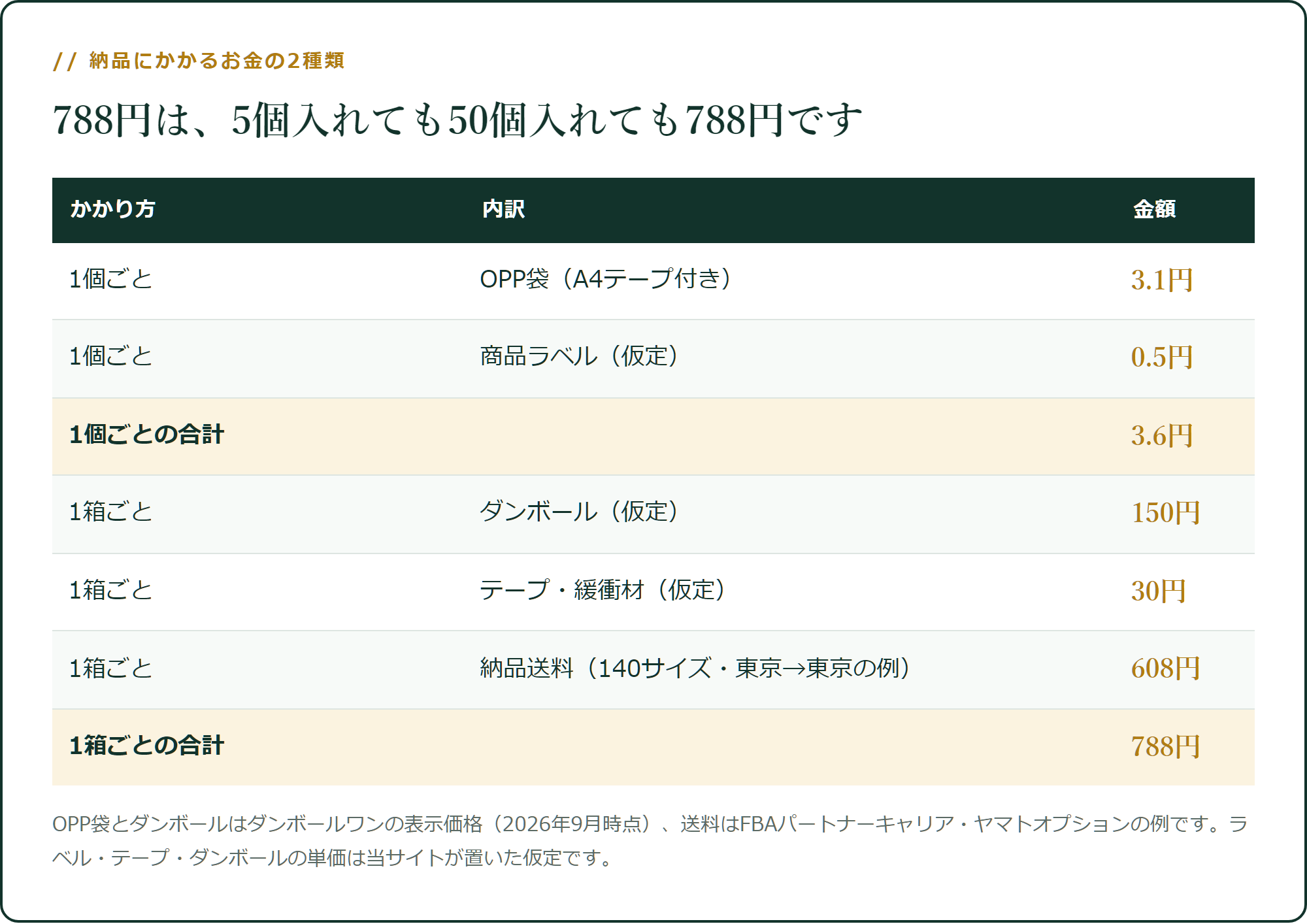The height and width of the screenshot is (924, 1307).
Task: Click the footnote starting 'OPP袋とダンボールは'
Action: (650, 840)
